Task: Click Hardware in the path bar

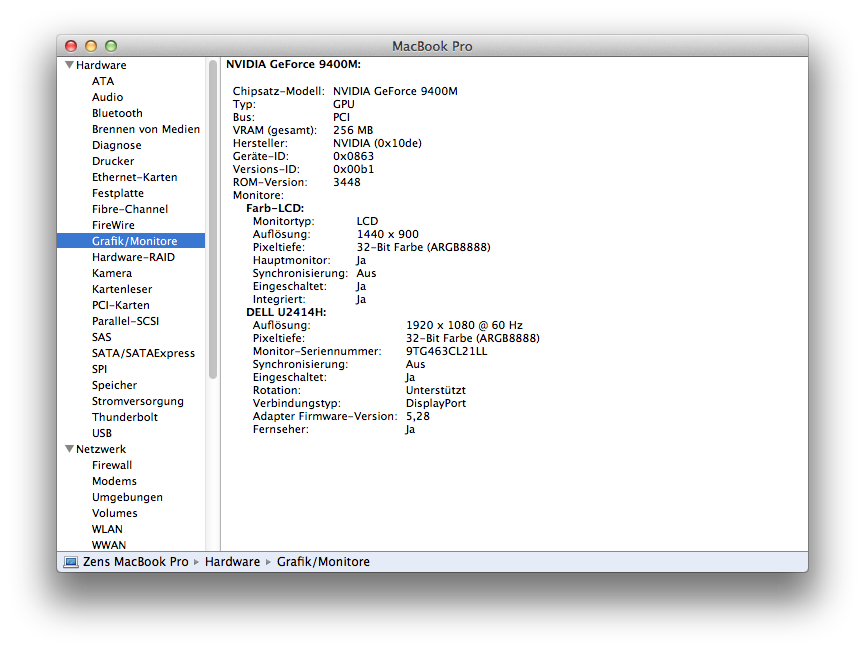Action: (232, 562)
